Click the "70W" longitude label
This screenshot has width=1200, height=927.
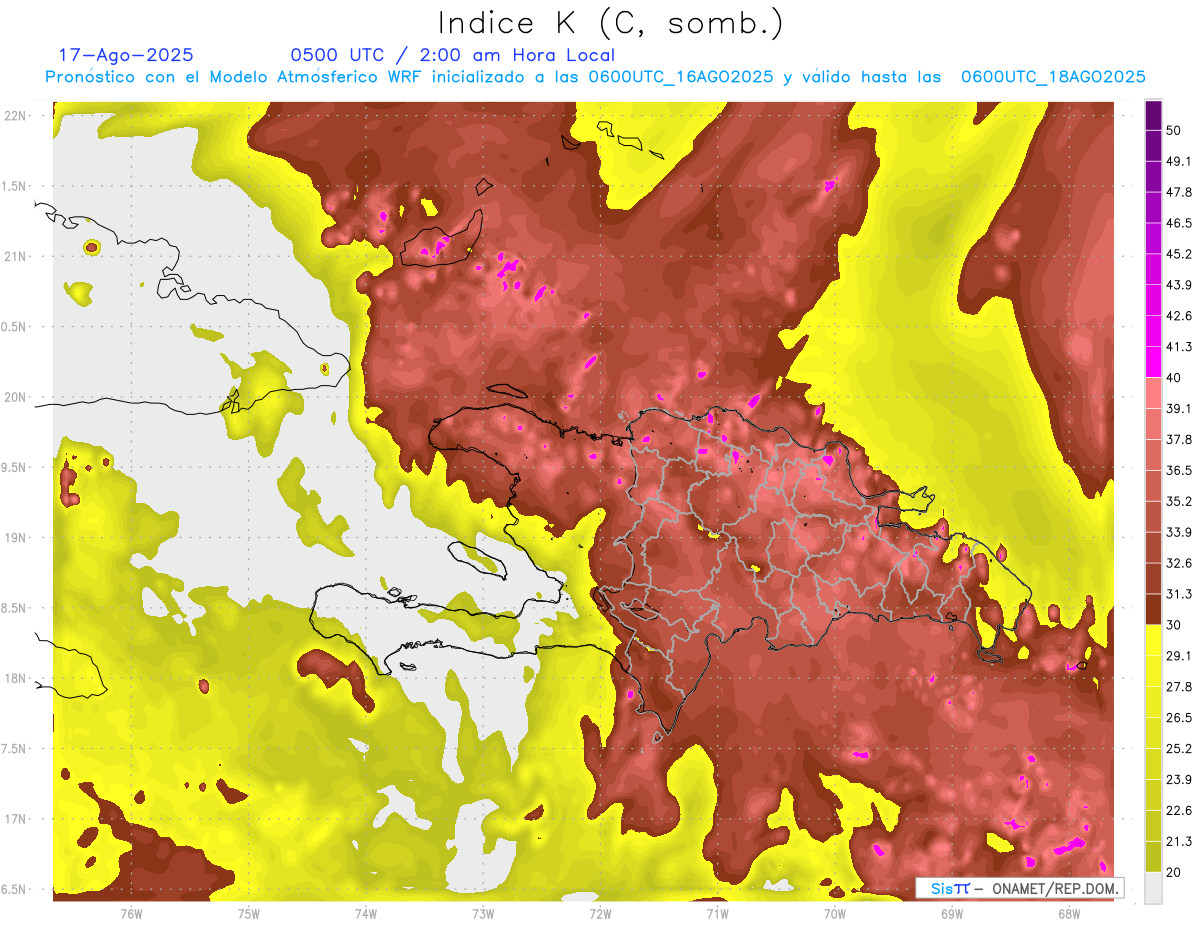tap(835, 913)
